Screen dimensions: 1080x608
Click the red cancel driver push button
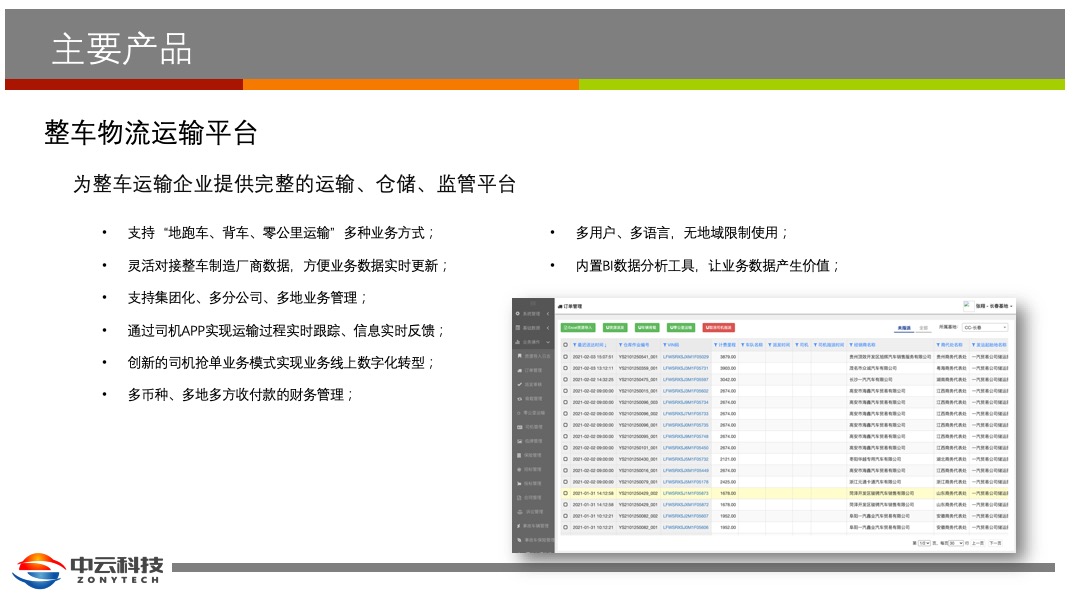(x=718, y=327)
